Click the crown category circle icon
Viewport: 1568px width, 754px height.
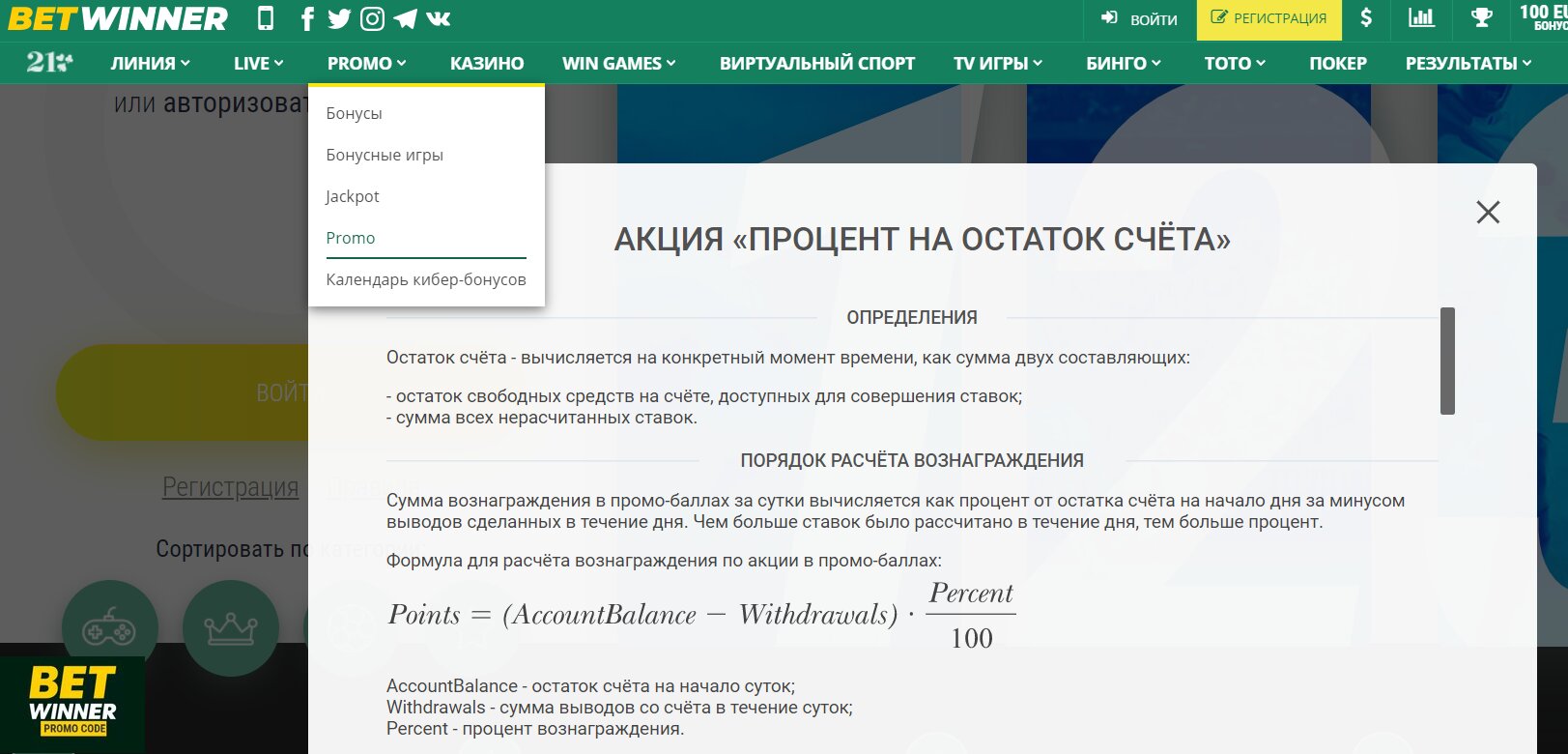[230, 628]
